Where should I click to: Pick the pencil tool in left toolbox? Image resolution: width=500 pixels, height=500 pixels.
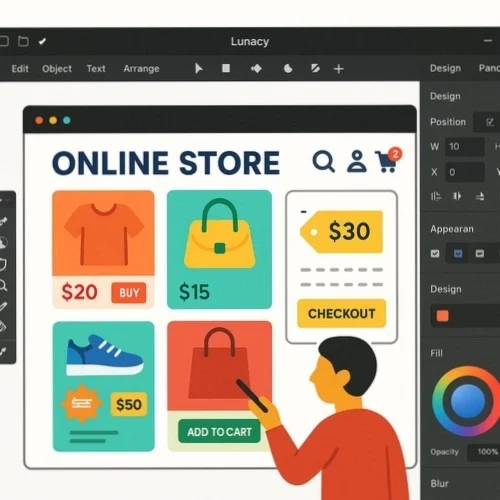coord(3,306)
